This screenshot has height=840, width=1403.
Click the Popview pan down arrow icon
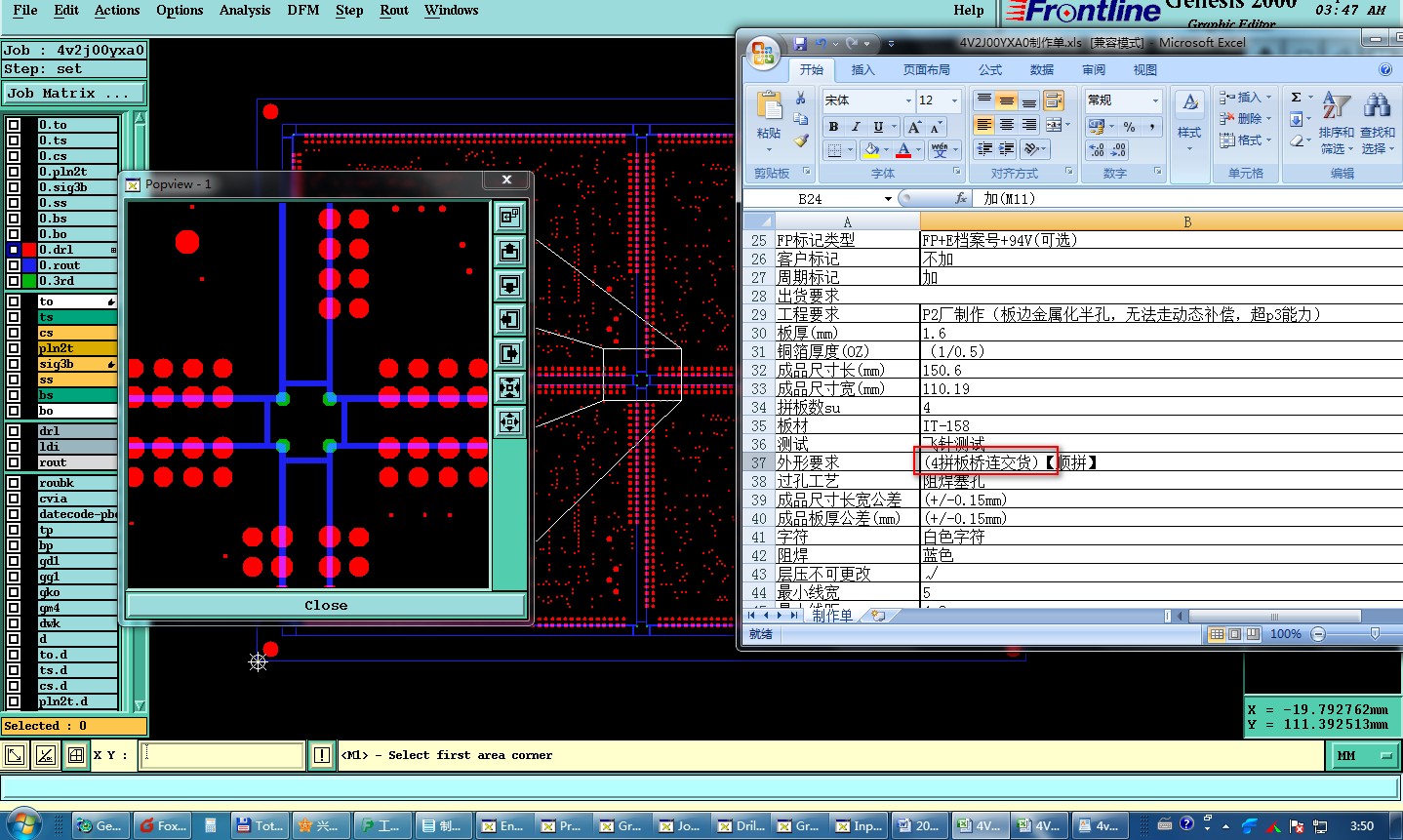point(509,285)
